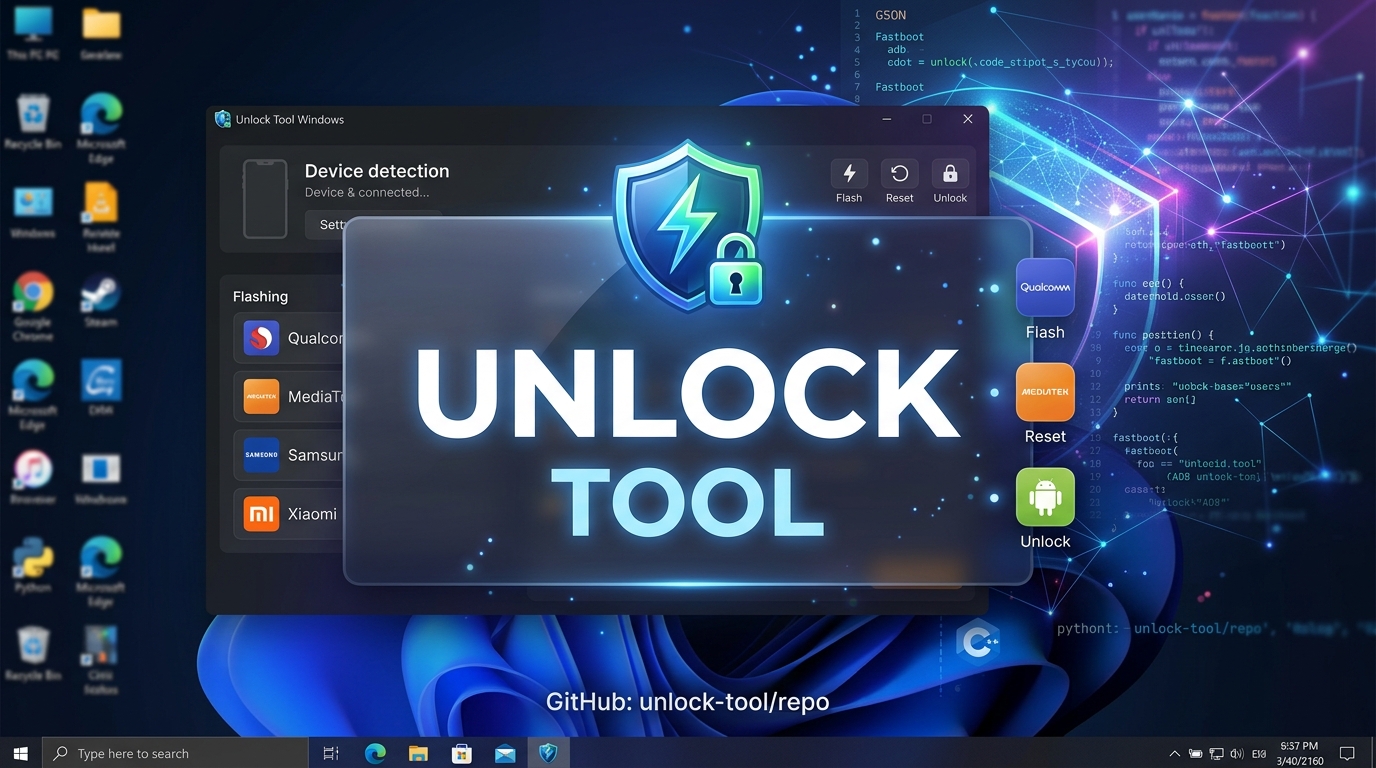Click the "Flashing" section heading
The image size is (1376, 768).
[260, 296]
